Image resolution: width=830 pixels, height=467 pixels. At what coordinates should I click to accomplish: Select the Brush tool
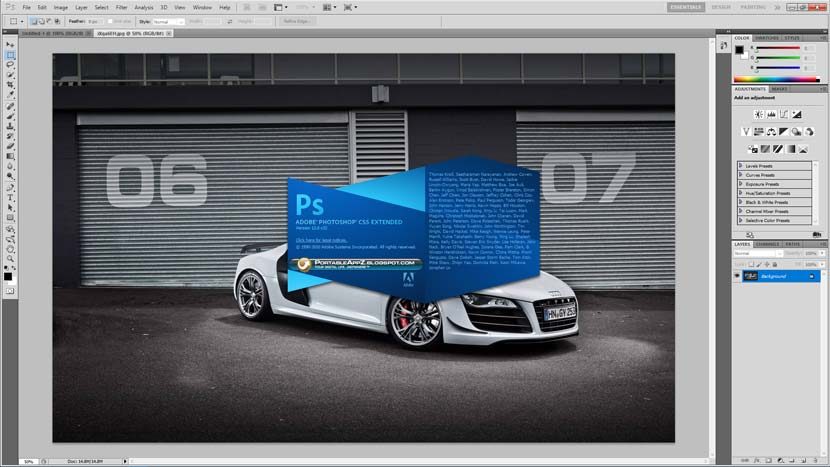click(x=10, y=116)
